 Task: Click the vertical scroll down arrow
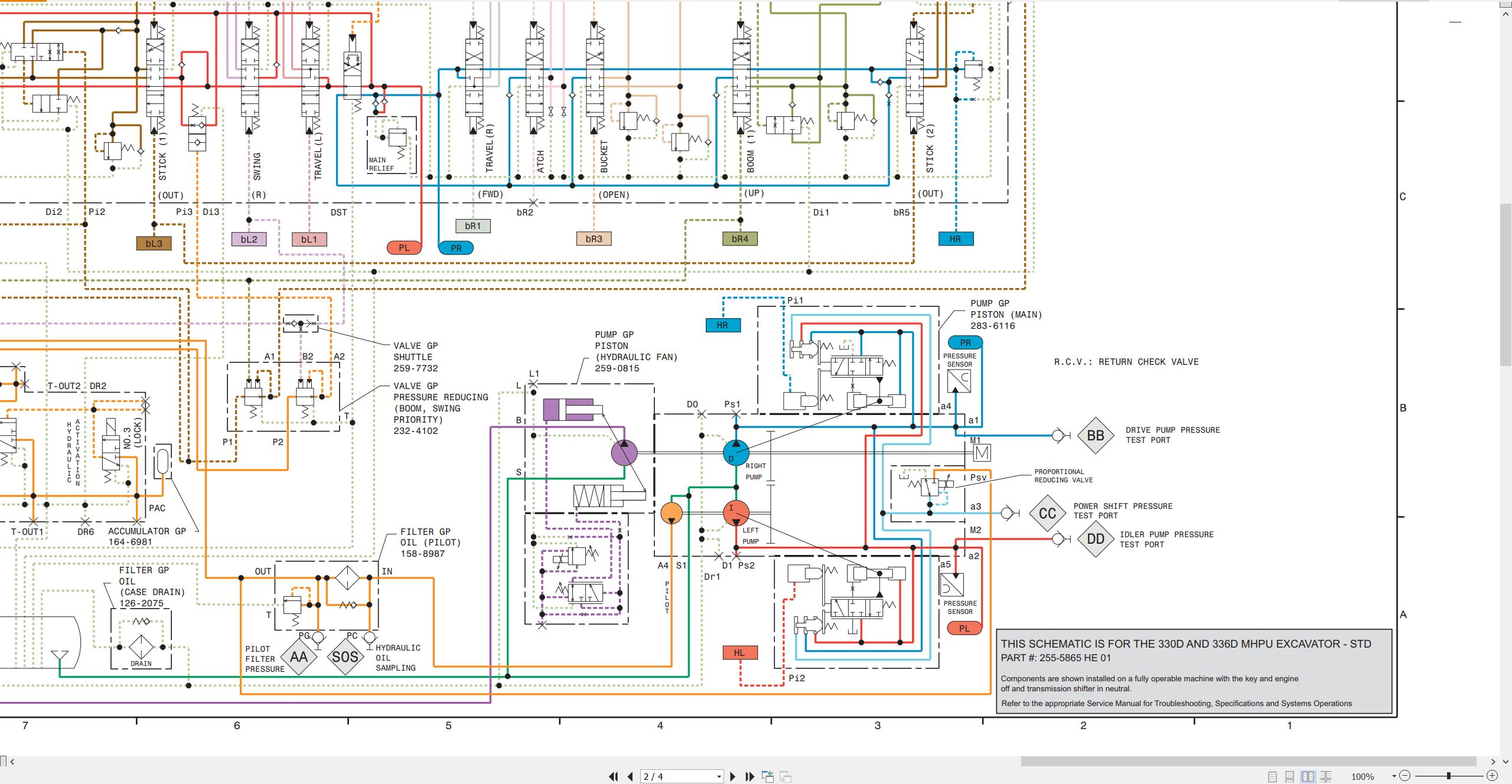tap(1506, 762)
